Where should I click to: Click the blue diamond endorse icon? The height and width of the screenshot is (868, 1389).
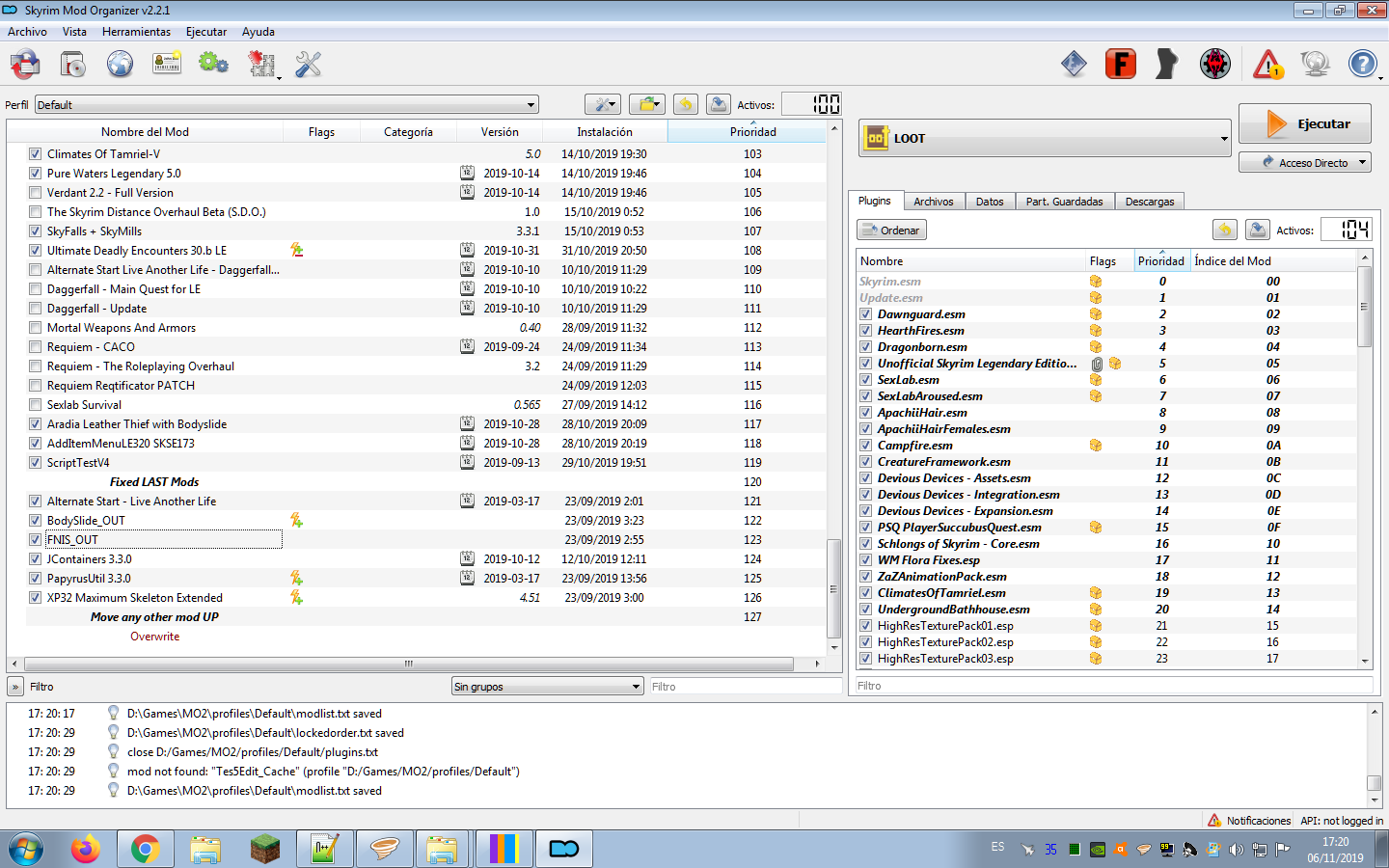1074,65
